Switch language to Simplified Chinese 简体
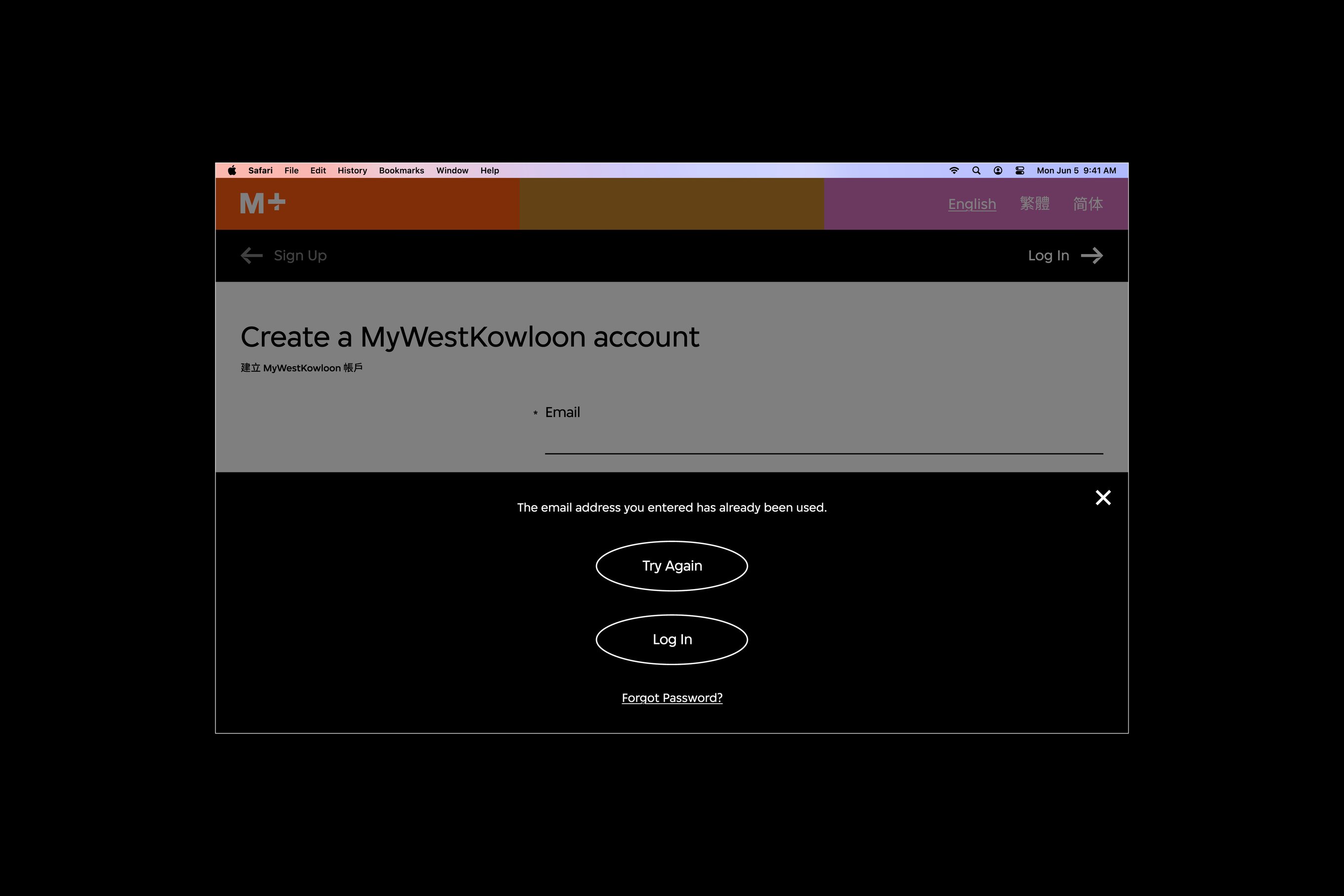 tap(1088, 204)
